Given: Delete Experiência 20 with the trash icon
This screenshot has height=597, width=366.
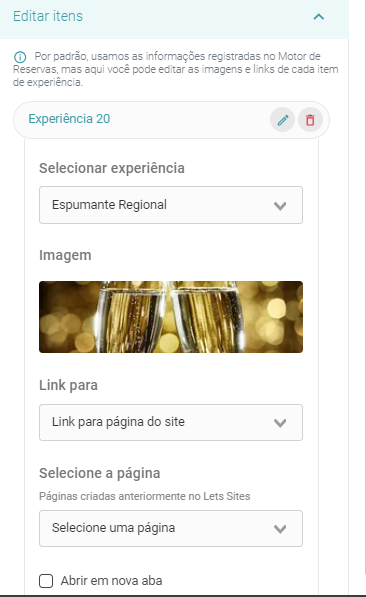Looking at the screenshot, I should 310,120.
